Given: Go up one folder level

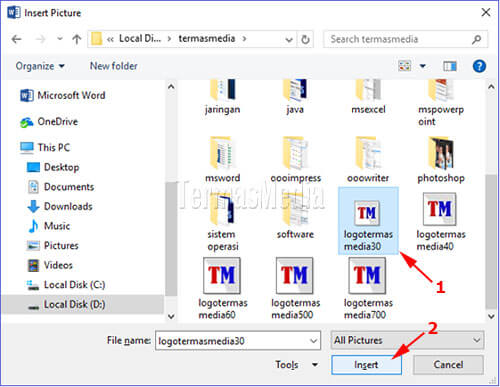Looking at the screenshot, I should (77, 39).
